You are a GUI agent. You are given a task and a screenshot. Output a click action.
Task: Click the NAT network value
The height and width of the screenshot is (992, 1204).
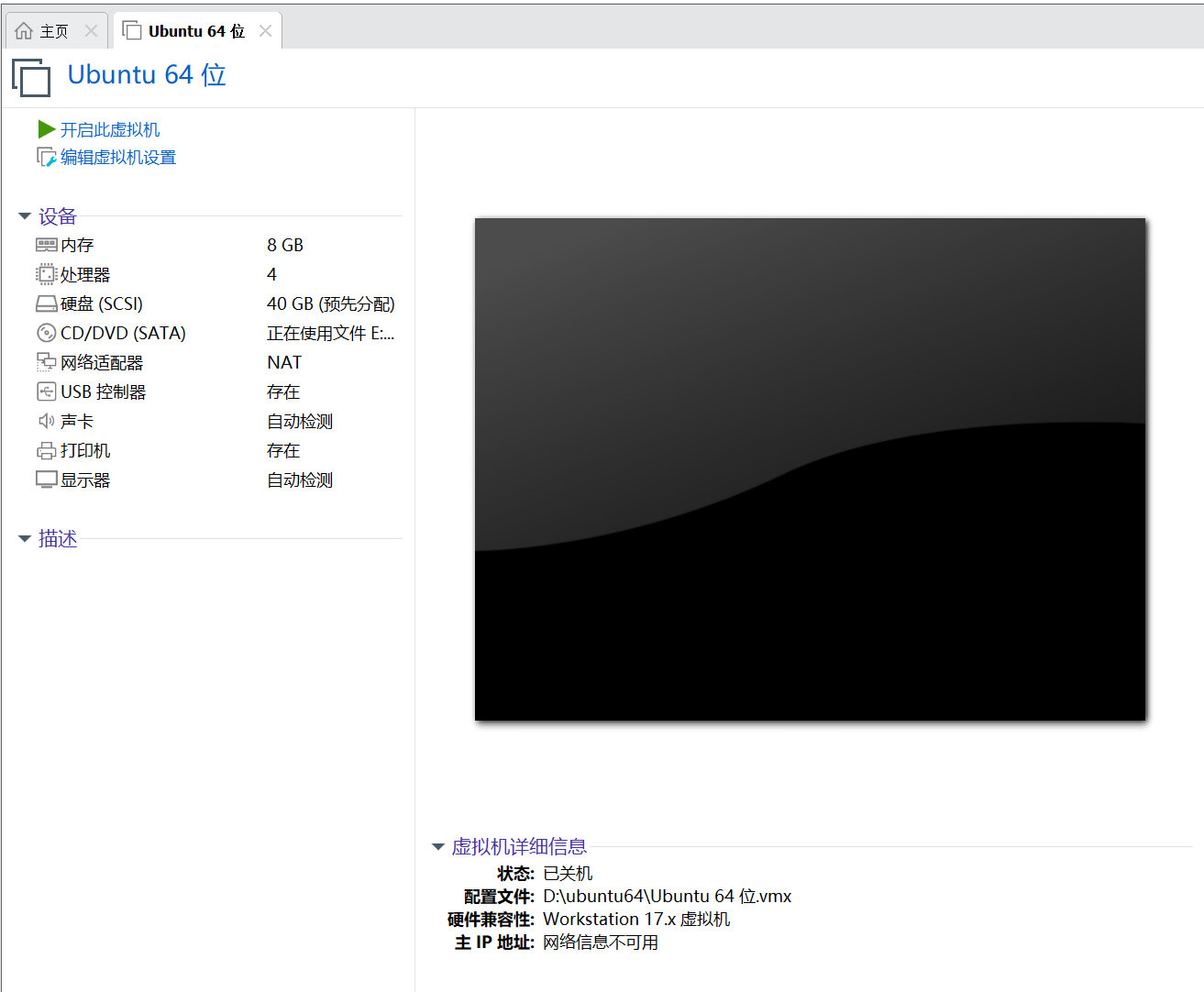pyautogui.click(x=284, y=362)
